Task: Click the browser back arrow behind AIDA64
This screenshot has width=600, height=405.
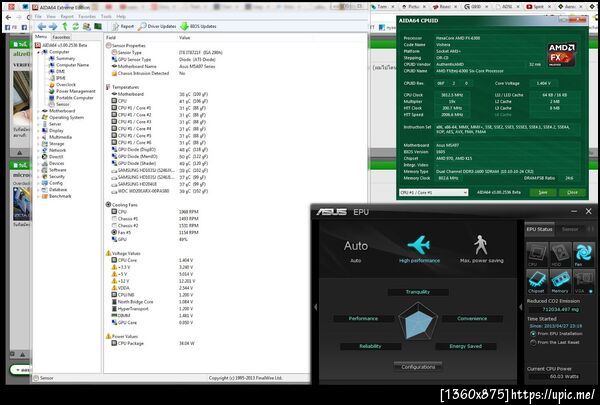Action: pyautogui.click(x=8, y=18)
